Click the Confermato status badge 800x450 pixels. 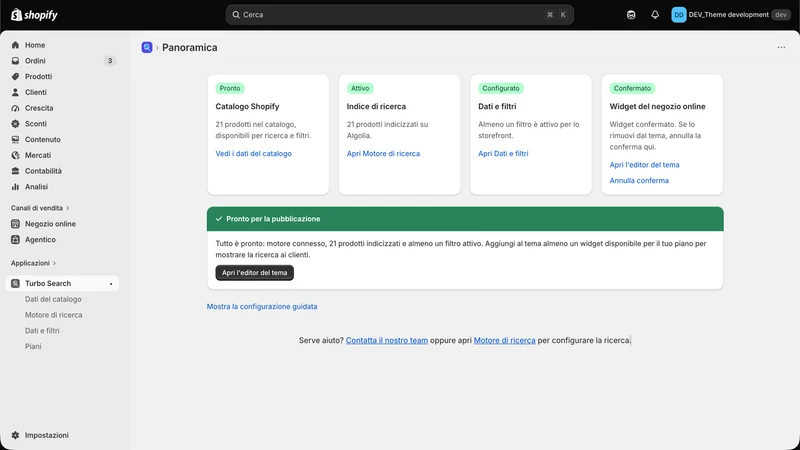(x=632, y=88)
